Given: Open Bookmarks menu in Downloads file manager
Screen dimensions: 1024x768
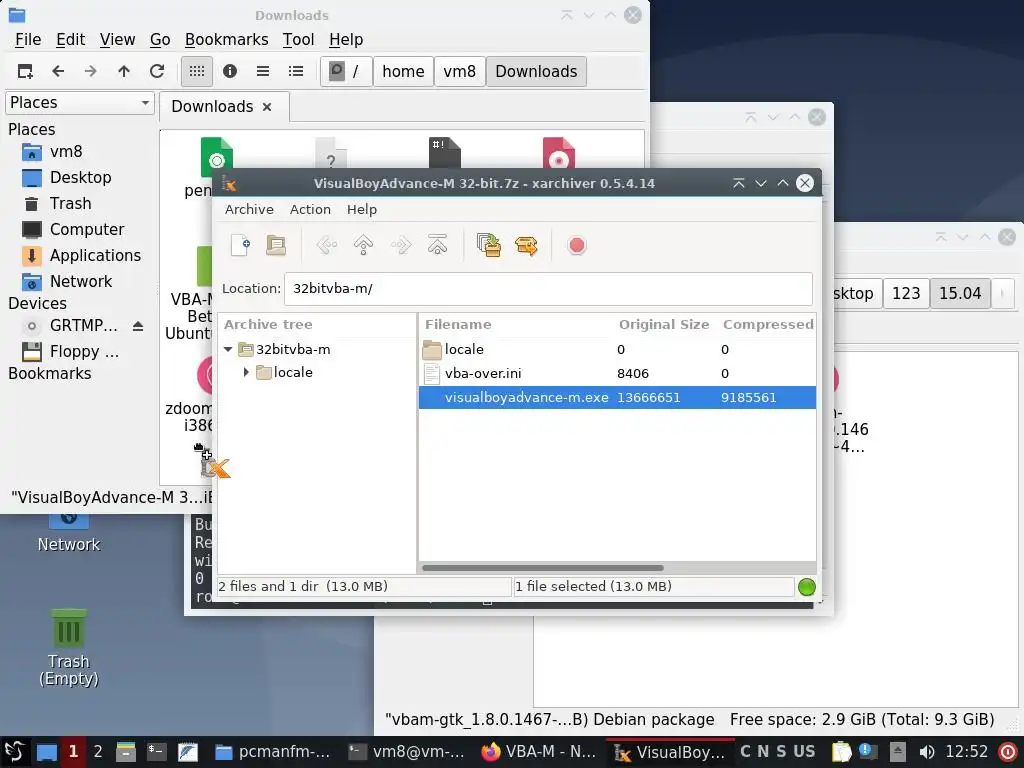Looking at the screenshot, I should 227,40.
